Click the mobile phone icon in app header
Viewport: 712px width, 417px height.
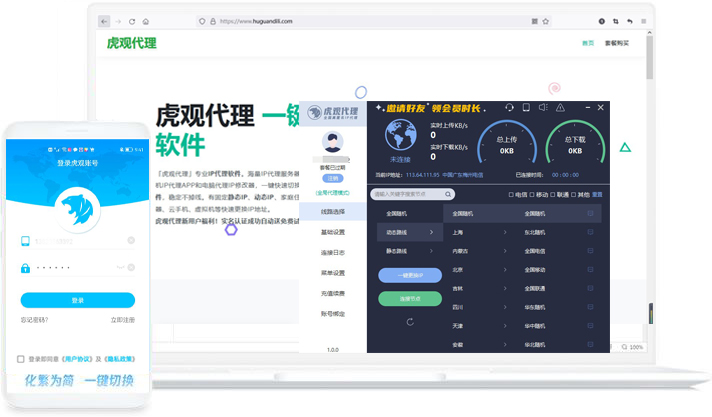[526, 107]
